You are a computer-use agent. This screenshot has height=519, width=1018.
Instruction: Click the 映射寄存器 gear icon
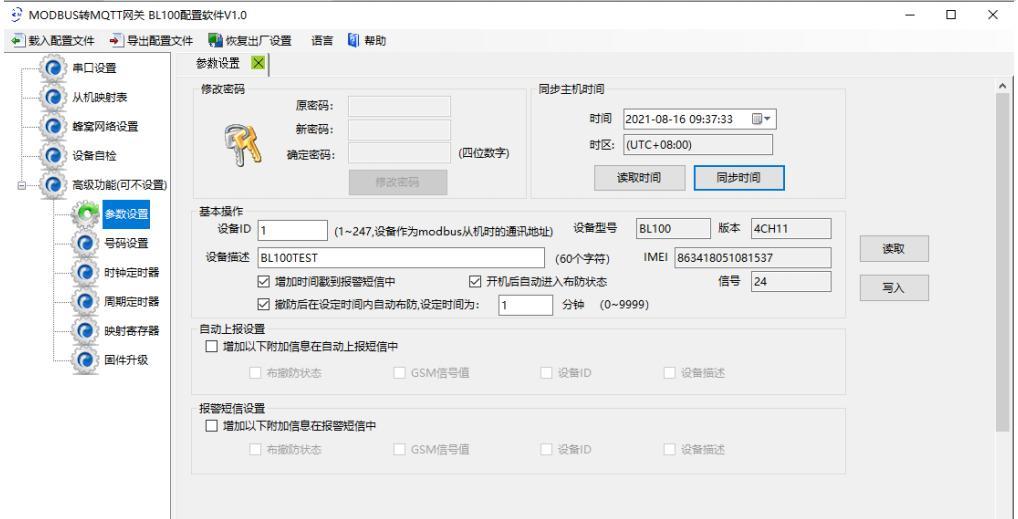[x=84, y=331]
